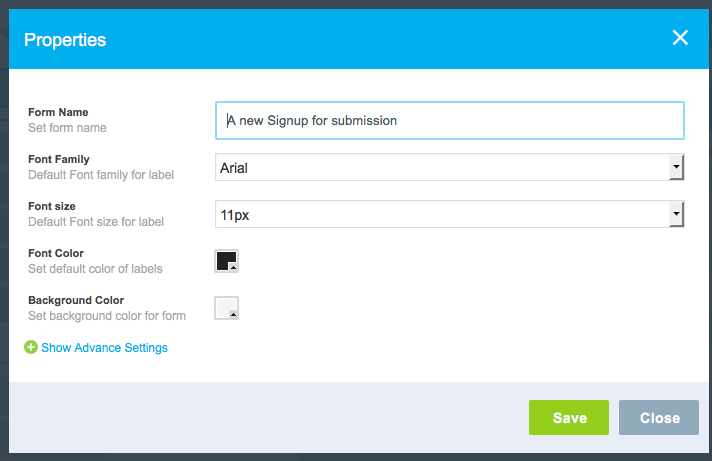
Task: Click the green plus icon beside Advance Settings
Action: [31, 347]
